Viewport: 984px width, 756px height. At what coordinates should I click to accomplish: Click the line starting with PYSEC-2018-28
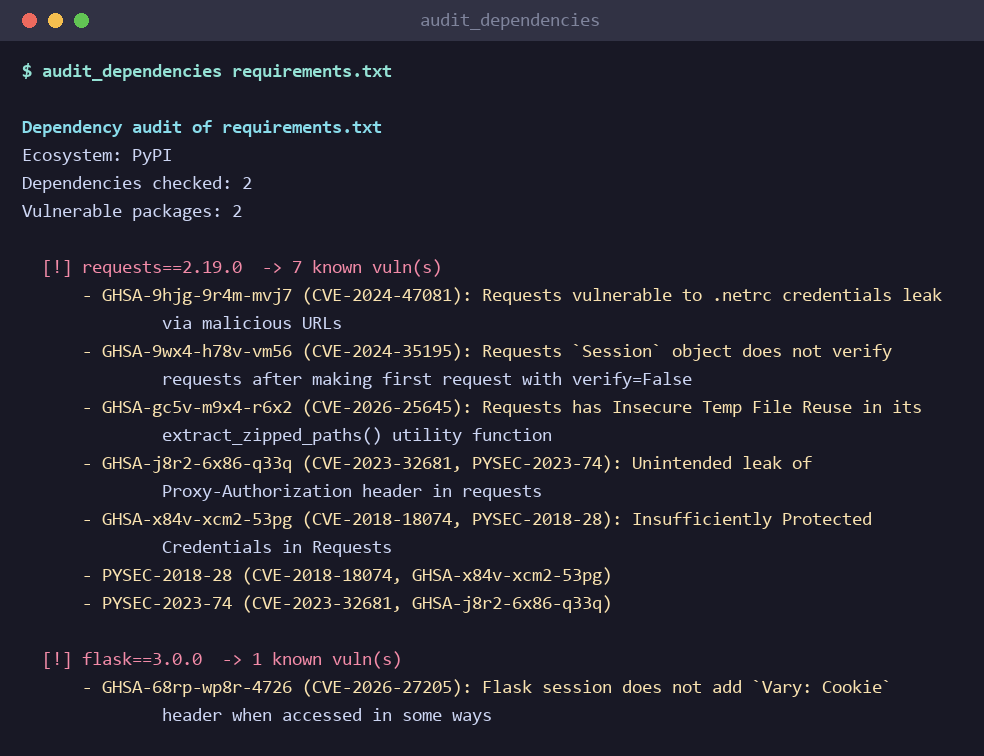(x=347, y=575)
